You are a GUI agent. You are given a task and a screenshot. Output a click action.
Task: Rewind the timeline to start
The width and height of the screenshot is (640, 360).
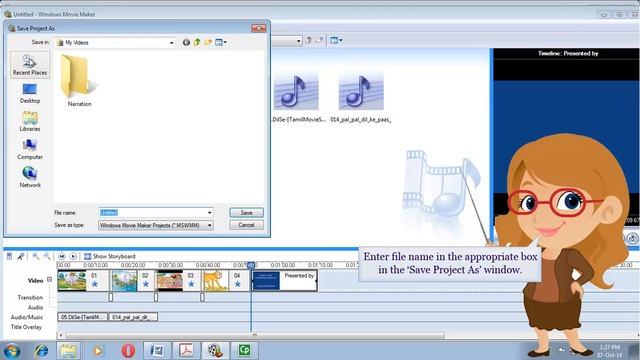(62, 256)
